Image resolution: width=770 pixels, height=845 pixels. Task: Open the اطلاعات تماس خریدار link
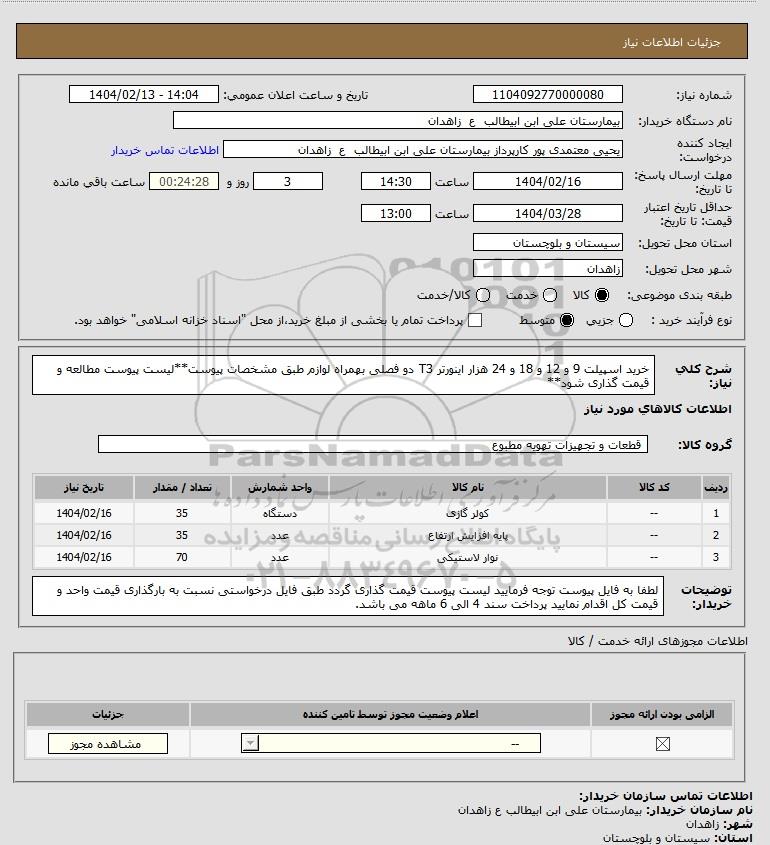pyautogui.click(x=165, y=150)
